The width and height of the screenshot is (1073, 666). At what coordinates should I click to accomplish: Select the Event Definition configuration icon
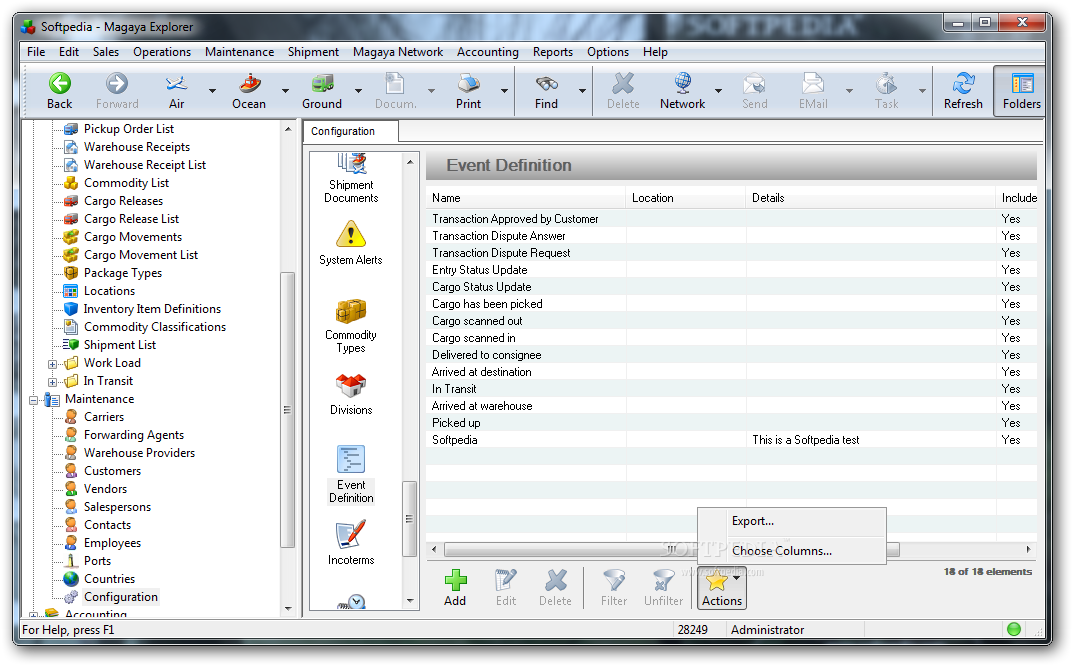(x=351, y=474)
